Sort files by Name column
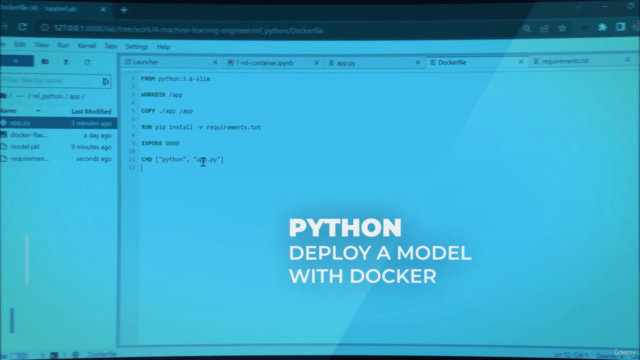The width and height of the screenshot is (640, 360). [x=8, y=111]
